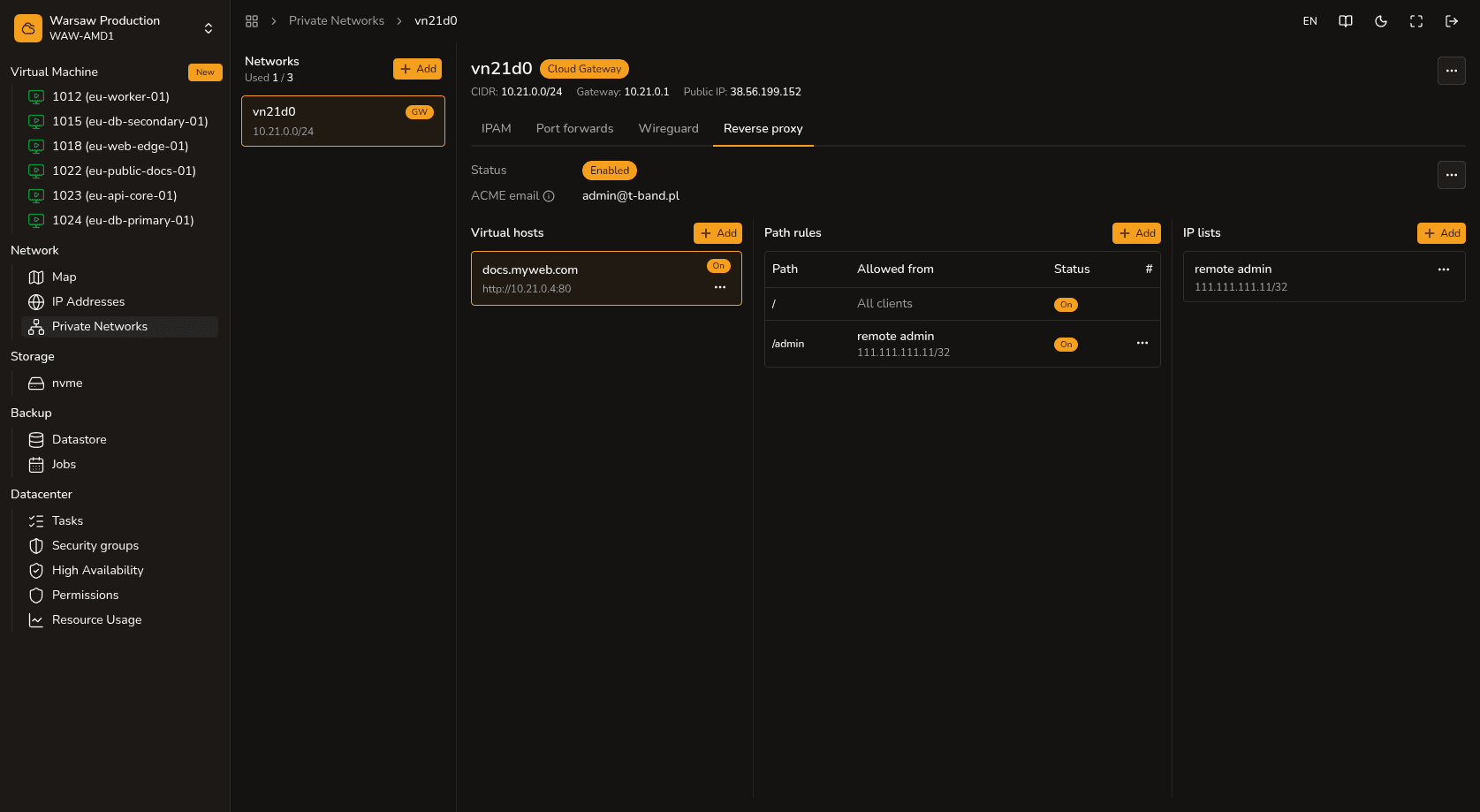Toggle the /admin path rule status
Screen dimensions: 1480x812
(1066, 345)
